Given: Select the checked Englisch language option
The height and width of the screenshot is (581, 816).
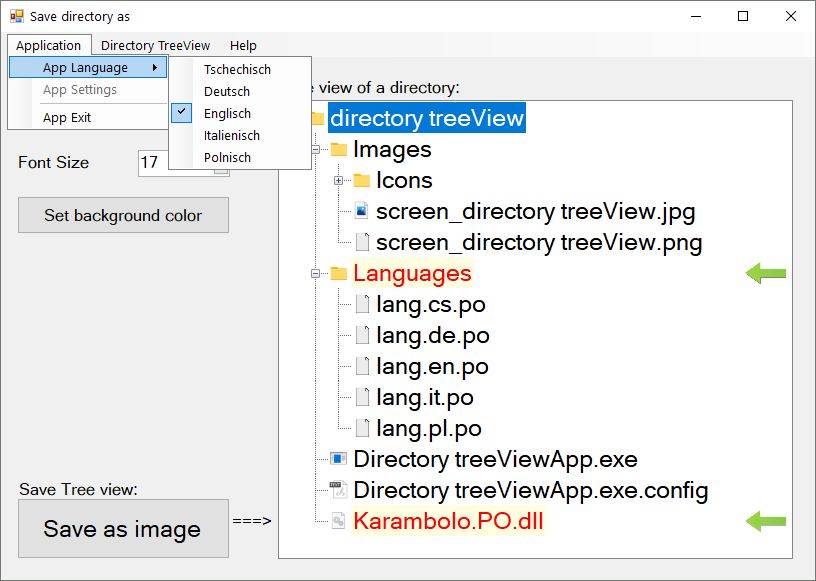Looking at the screenshot, I should pyautogui.click(x=227, y=113).
